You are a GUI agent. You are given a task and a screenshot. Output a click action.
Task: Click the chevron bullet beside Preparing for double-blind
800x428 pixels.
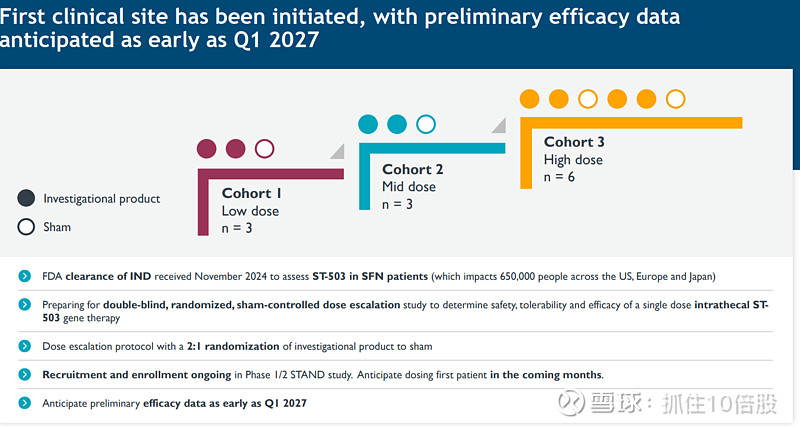23,304
